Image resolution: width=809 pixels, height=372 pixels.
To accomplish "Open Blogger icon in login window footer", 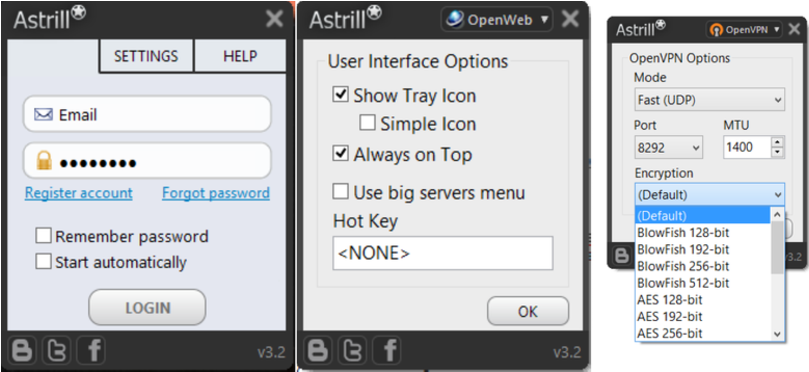I will point(22,350).
